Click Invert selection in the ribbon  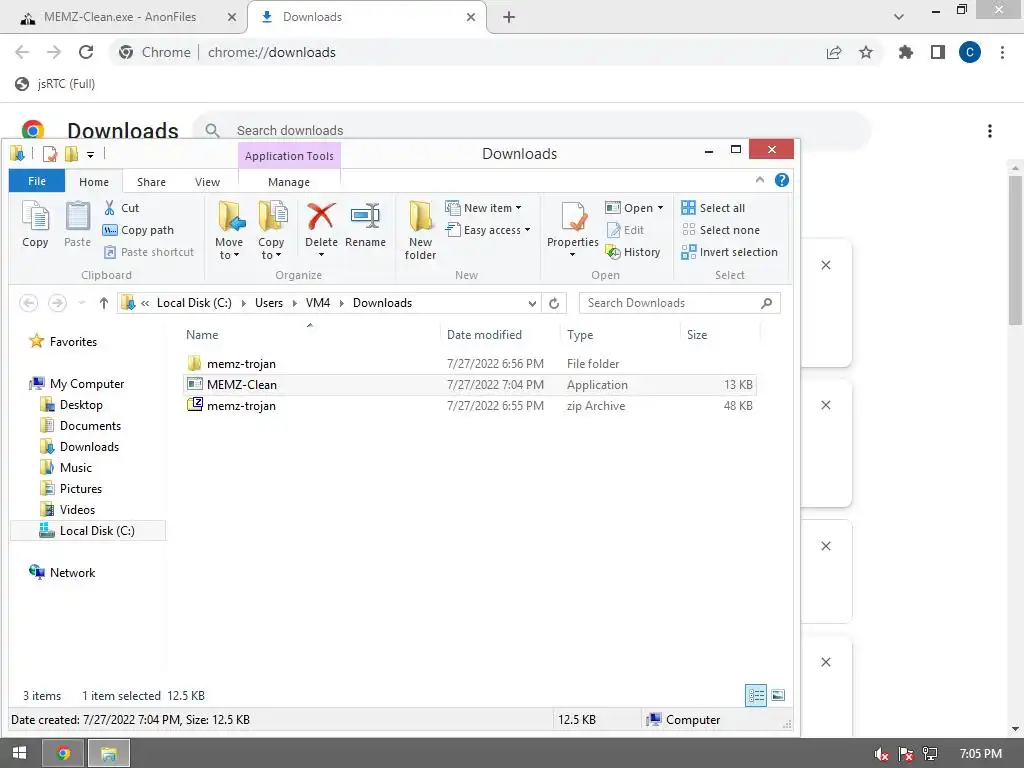729,252
